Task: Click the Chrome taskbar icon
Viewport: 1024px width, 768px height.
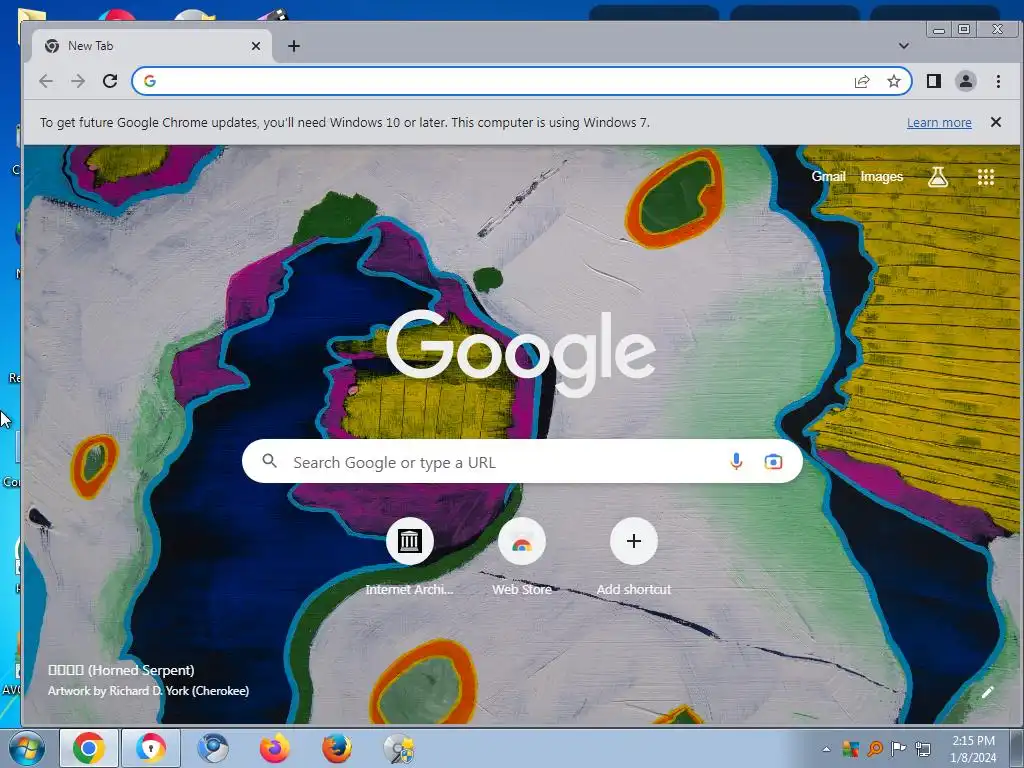Action: pos(89,748)
